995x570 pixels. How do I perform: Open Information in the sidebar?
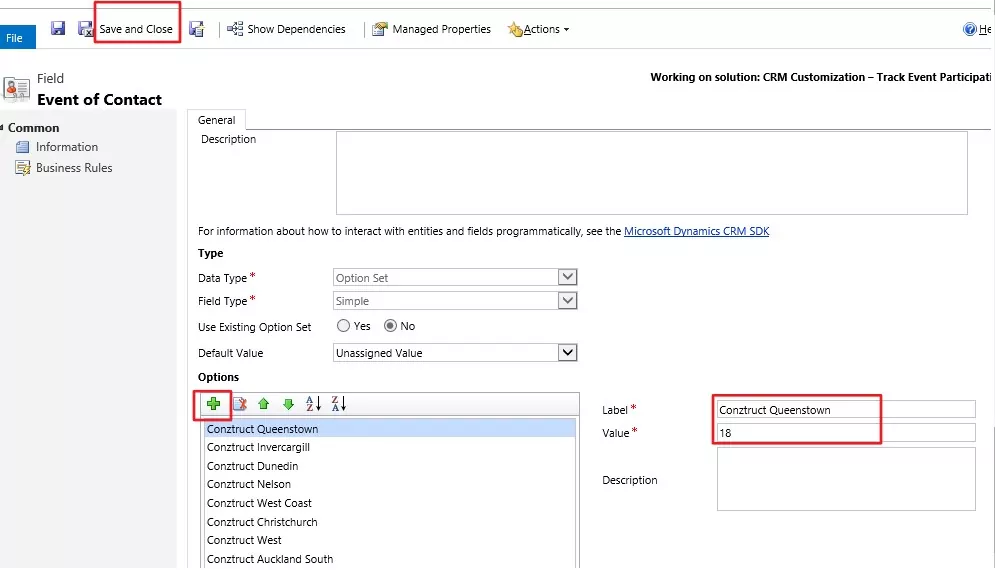click(x=67, y=147)
